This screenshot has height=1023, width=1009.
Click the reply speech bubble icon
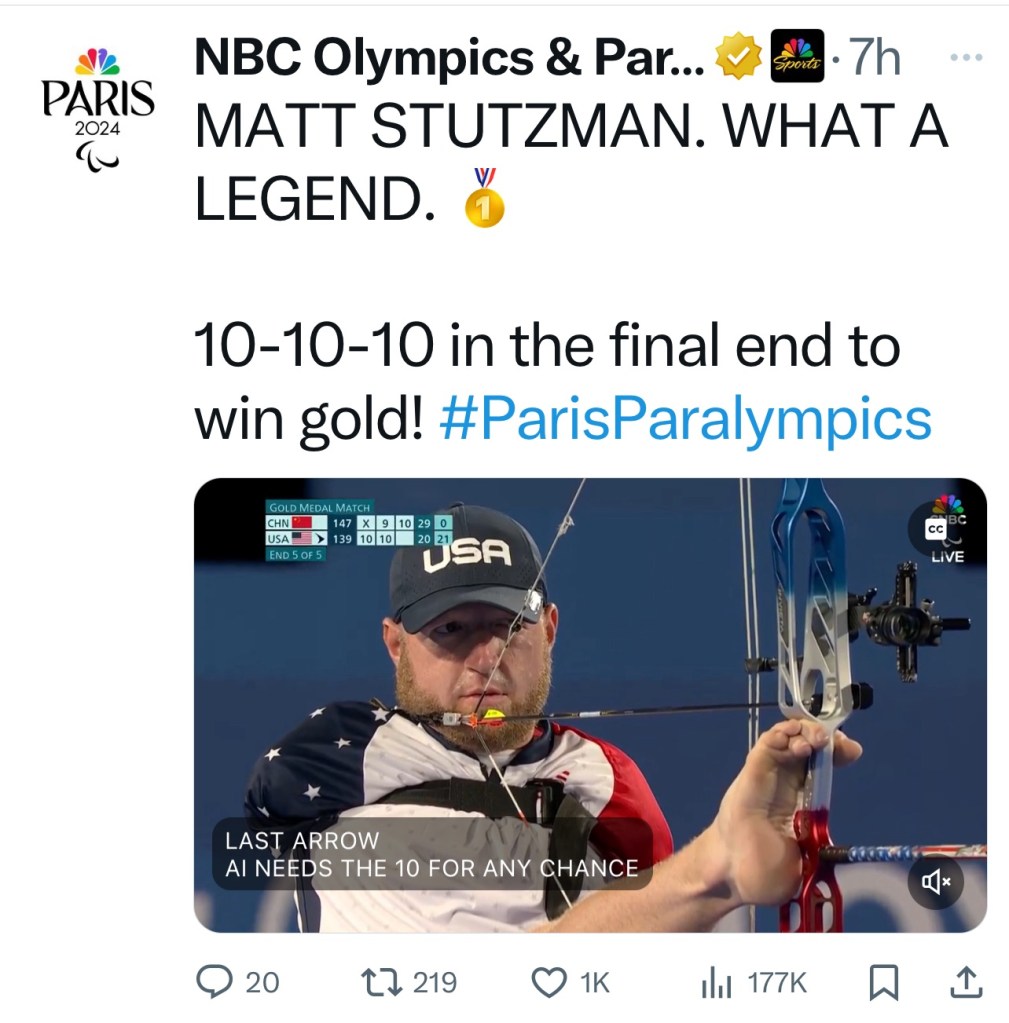tap(214, 982)
